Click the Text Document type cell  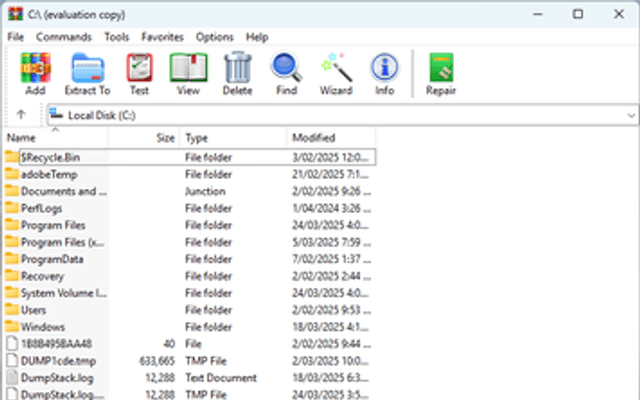pos(221,378)
